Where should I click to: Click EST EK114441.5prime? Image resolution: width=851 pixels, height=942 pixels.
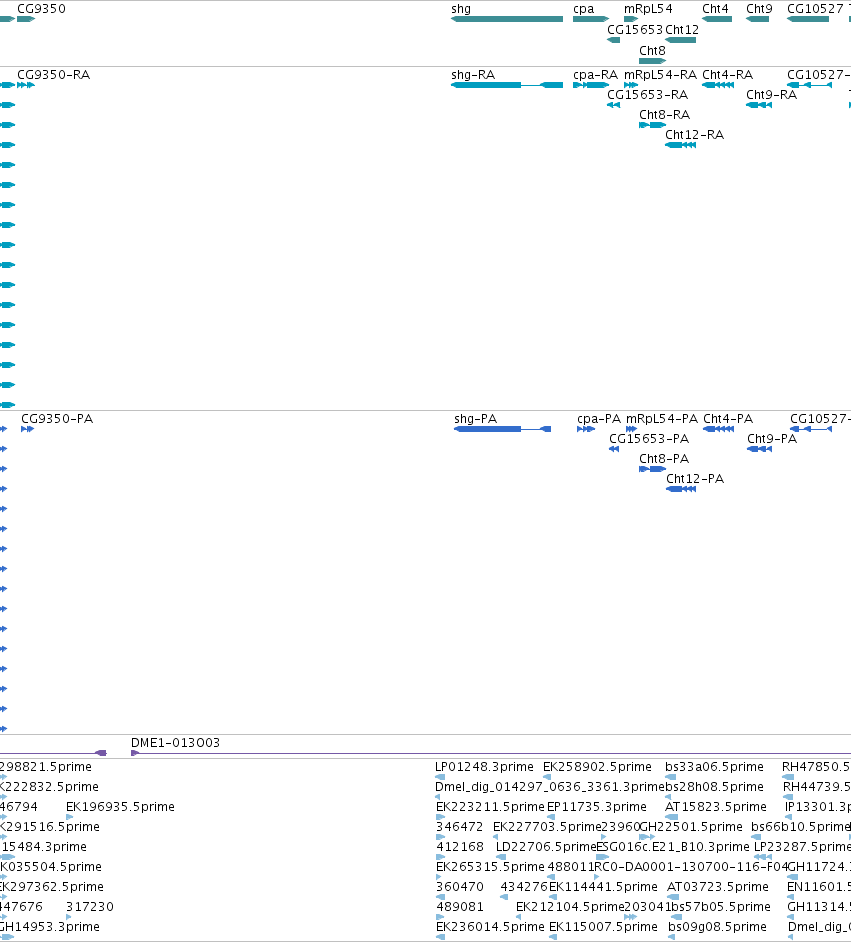coord(604,887)
